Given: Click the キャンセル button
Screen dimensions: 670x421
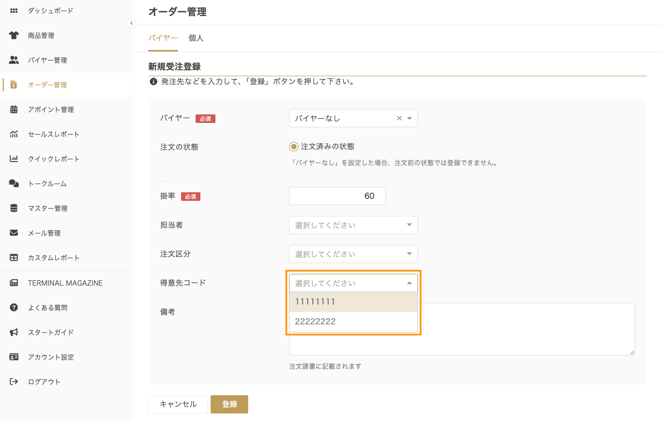Looking at the screenshot, I should [x=178, y=404].
